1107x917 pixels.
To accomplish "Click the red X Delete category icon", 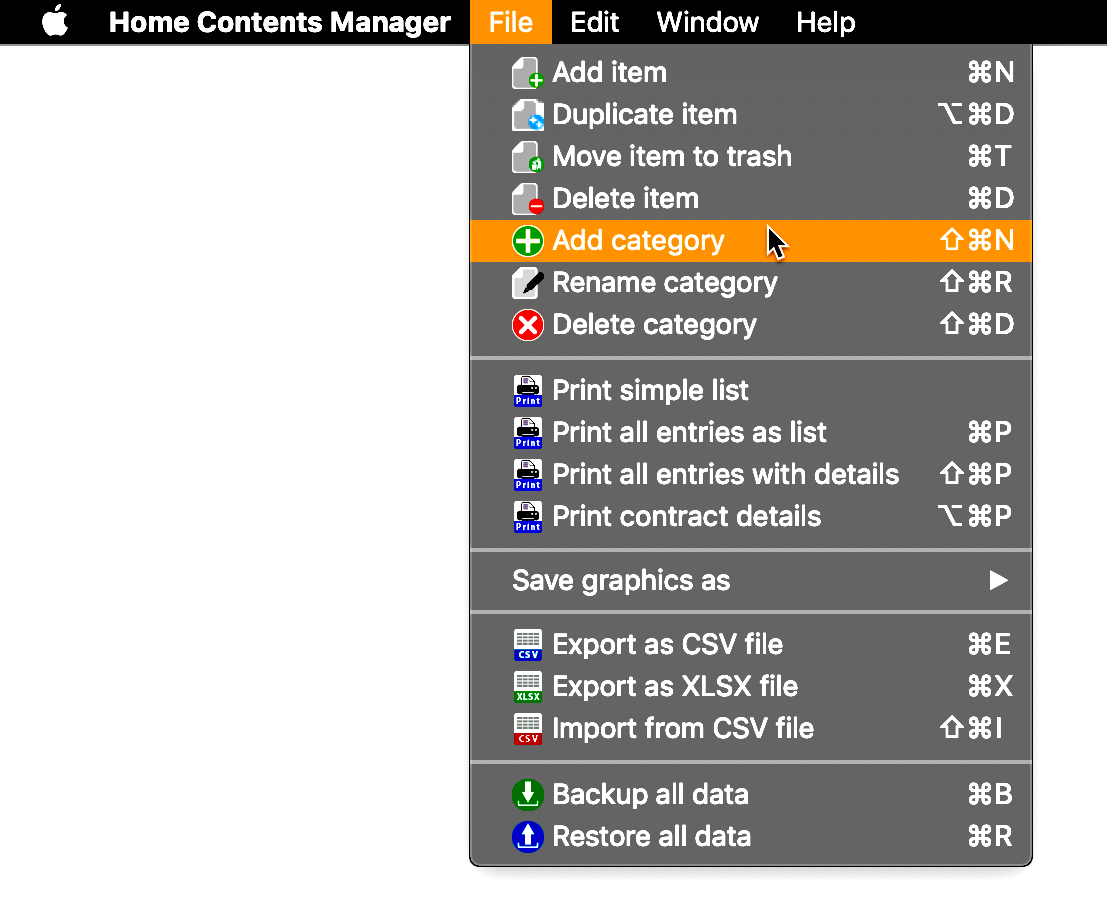I will click(x=527, y=325).
